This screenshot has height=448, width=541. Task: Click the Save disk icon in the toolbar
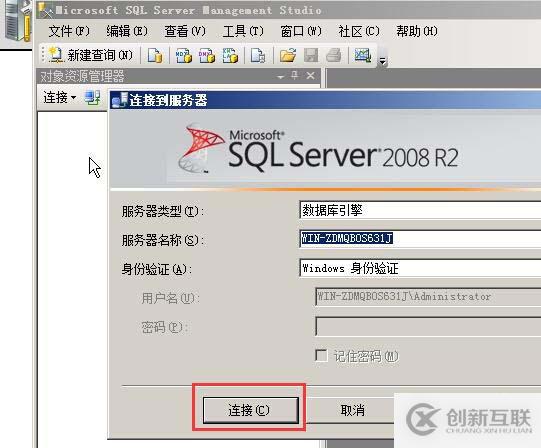click(311, 55)
